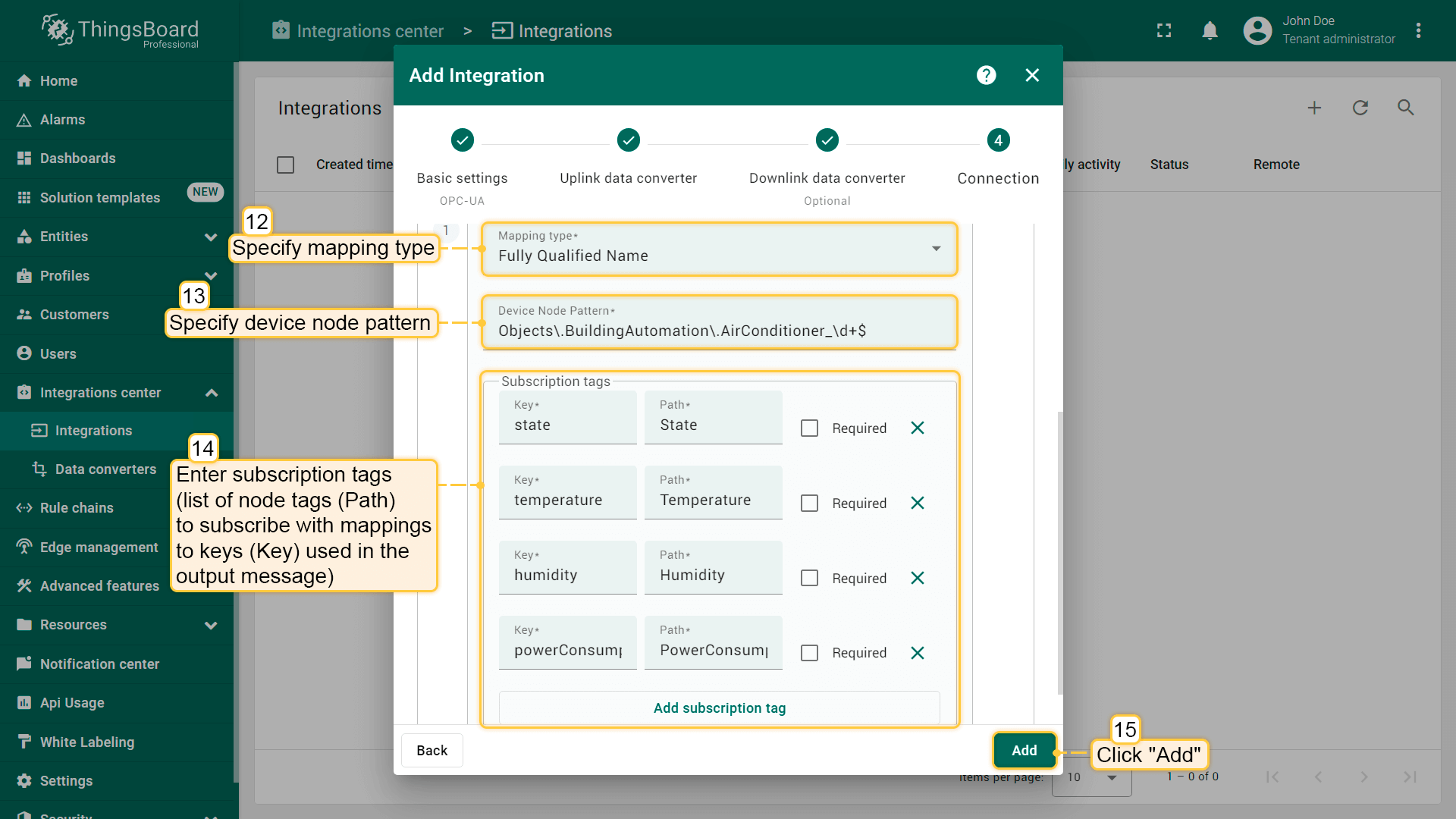
Task: Click the refresh integrations icon
Action: [1360, 108]
